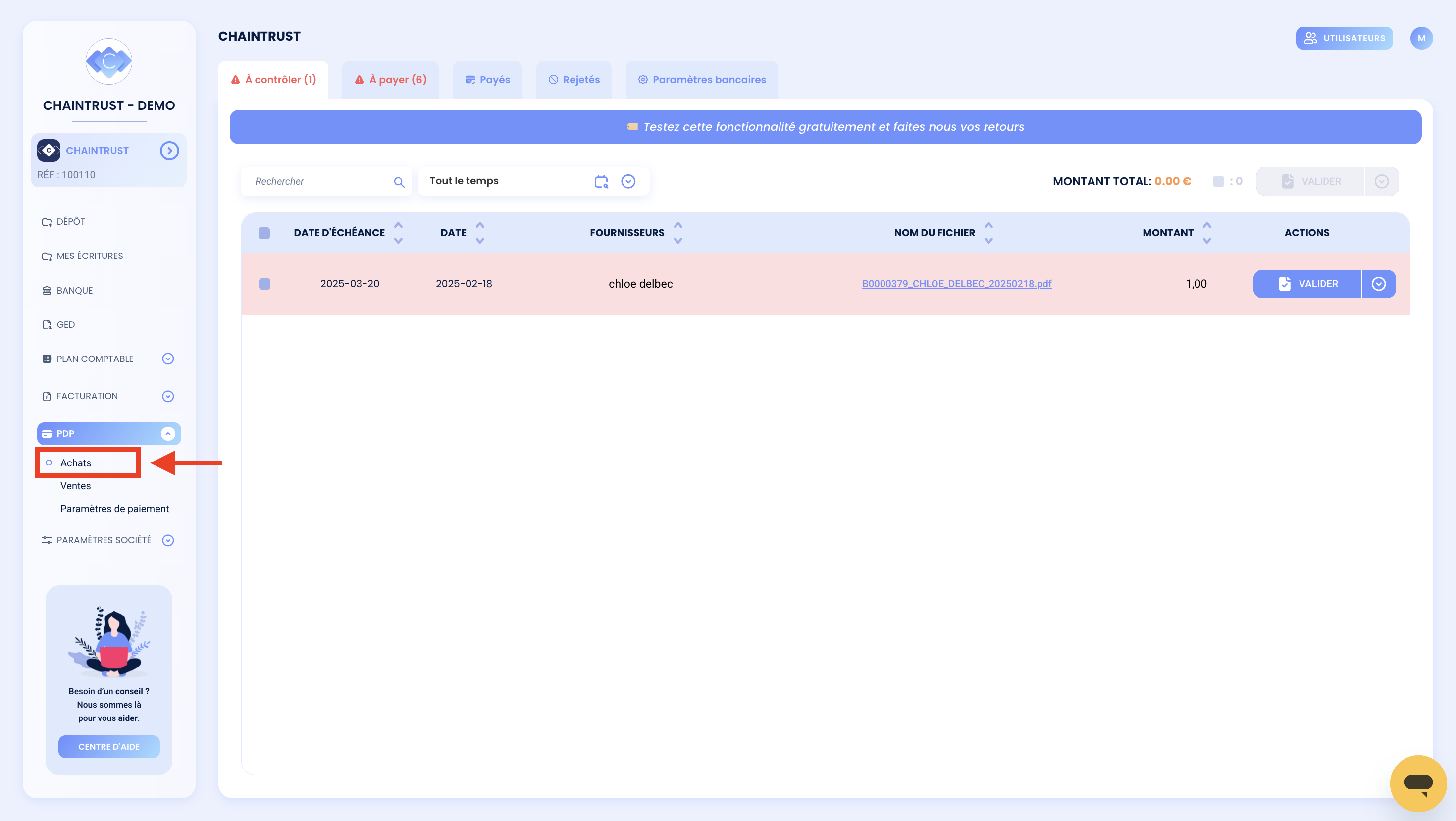The image size is (1456, 821).
Task: Open the top bulk Valider dropdown arrow
Action: pos(1382,181)
